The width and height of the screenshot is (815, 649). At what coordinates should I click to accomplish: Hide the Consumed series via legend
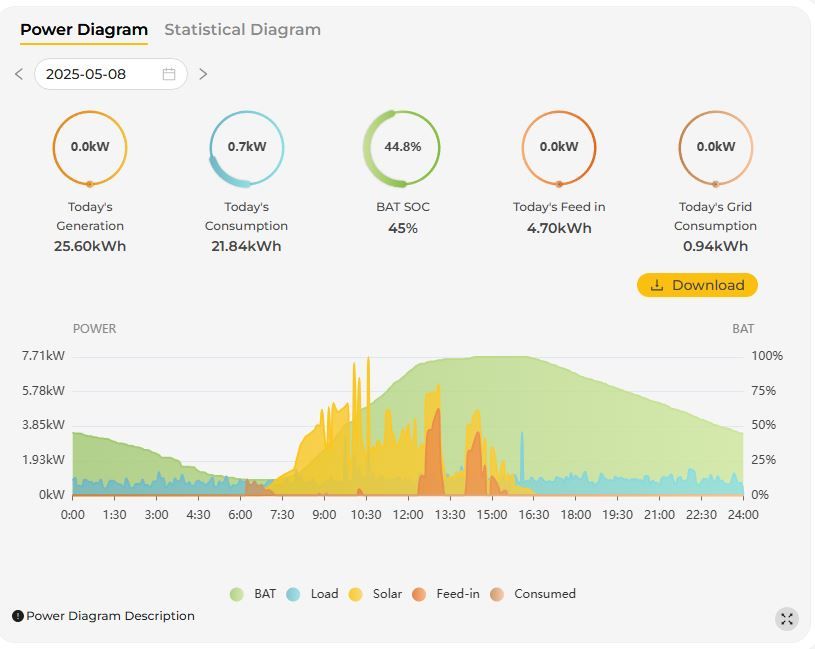pos(533,594)
